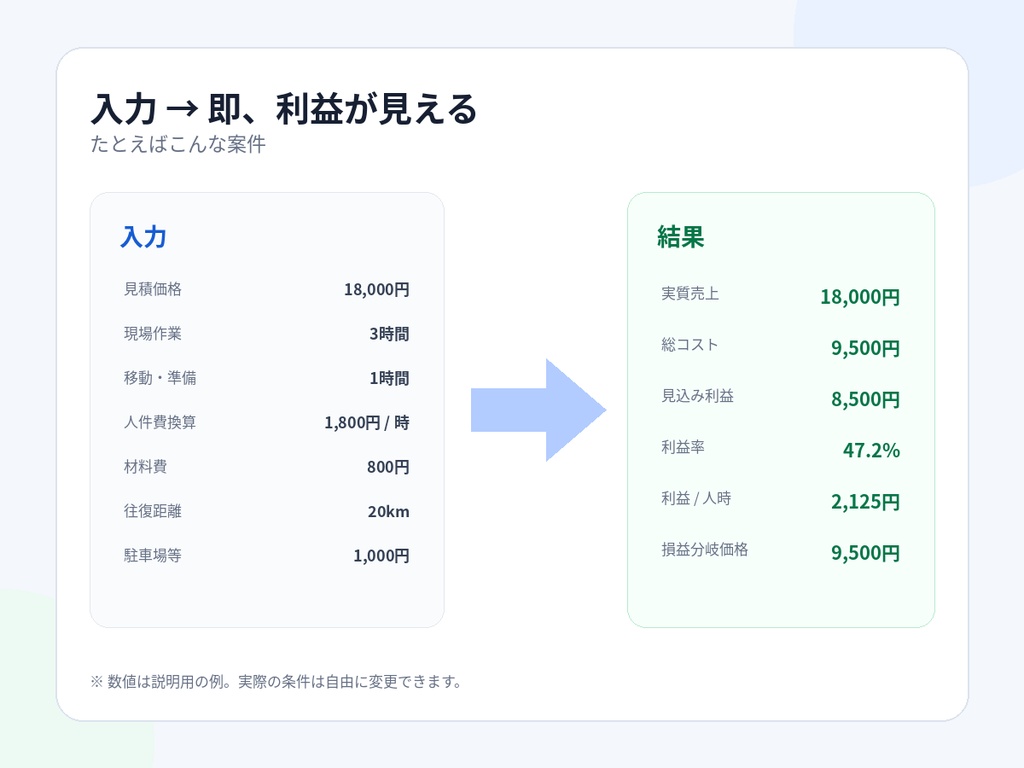The width and height of the screenshot is (1024, 768).
Task: Click the 47.2% value
Action: [x=871, y=451]
